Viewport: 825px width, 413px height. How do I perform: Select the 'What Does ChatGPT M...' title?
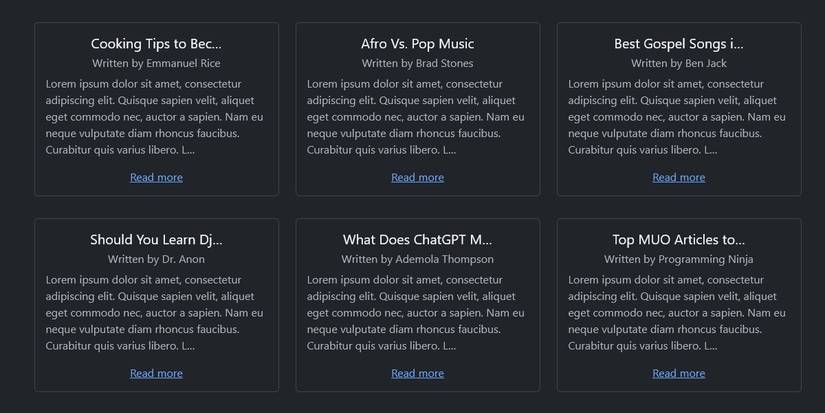click(x=417, y=240)
